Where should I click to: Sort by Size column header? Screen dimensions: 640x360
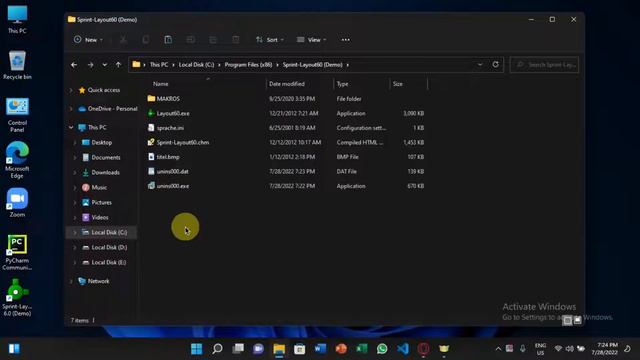pyautogui.click(x=398, y=84)
